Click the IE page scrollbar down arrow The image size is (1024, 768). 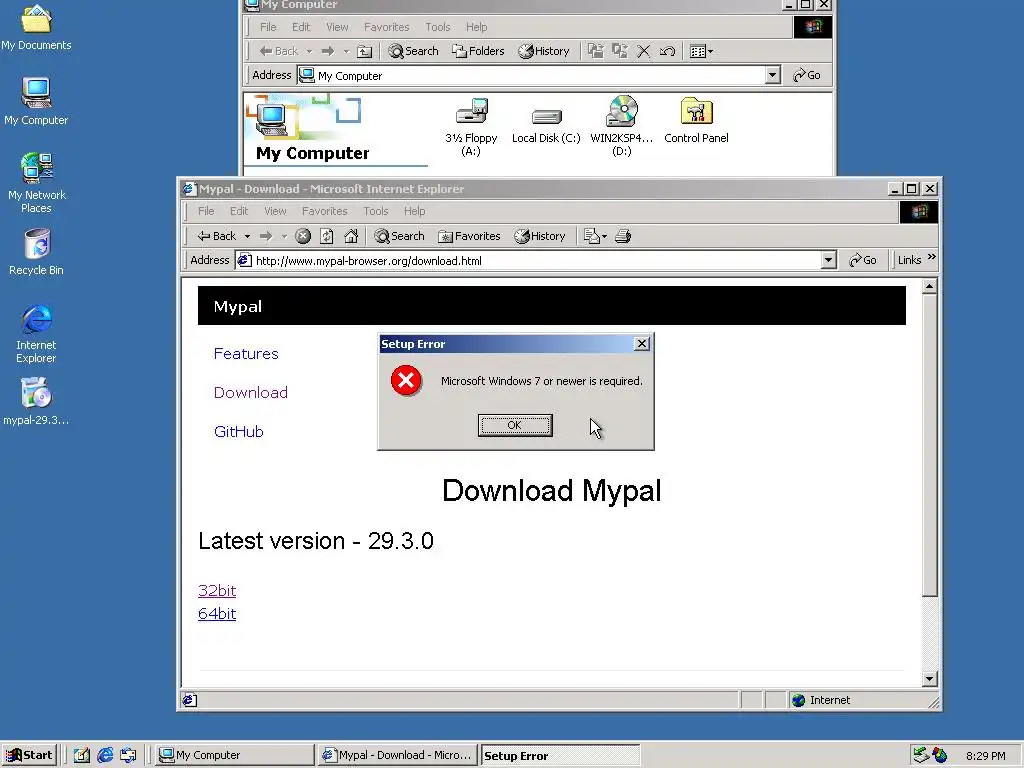point(929,679)
